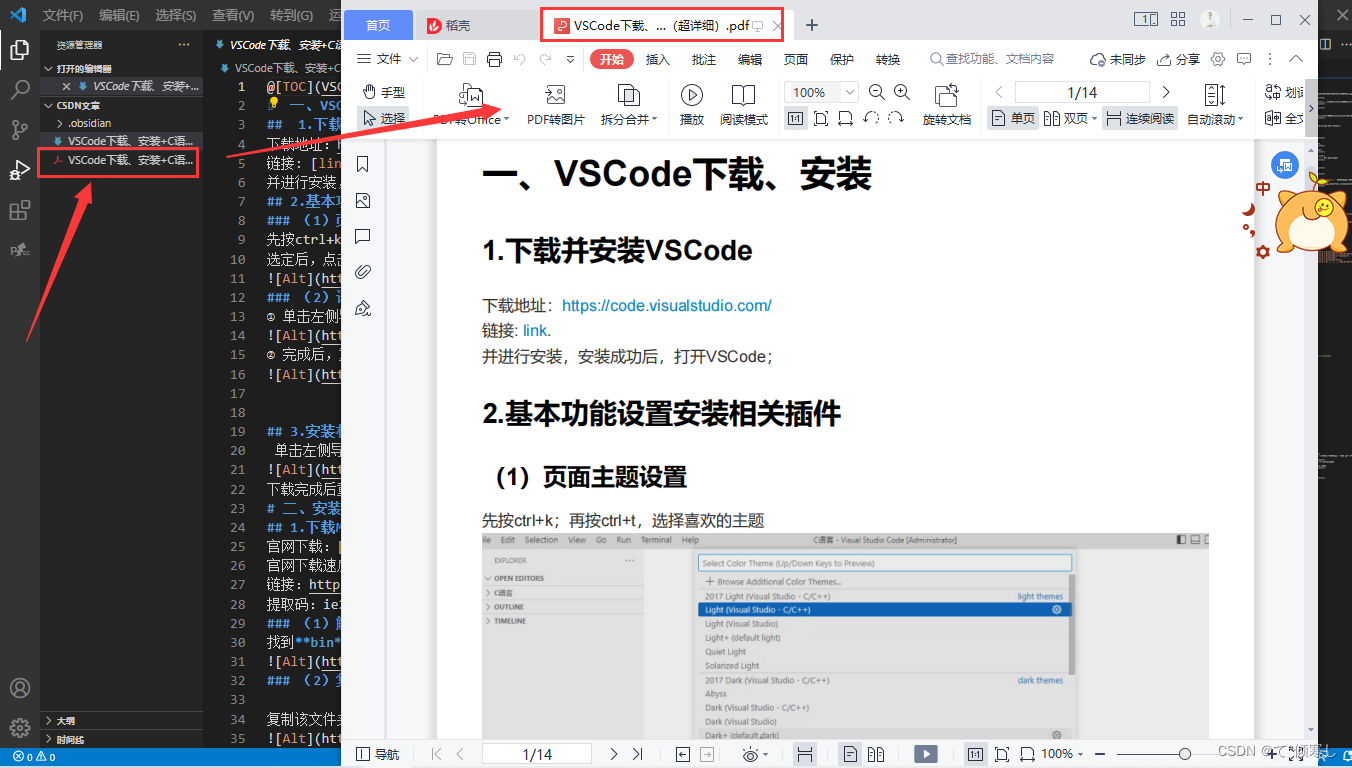Click the Not Synced (未同步) button
This screenshot has height=768, width=1352.
pyautogui.click(x=1117, y=59)
